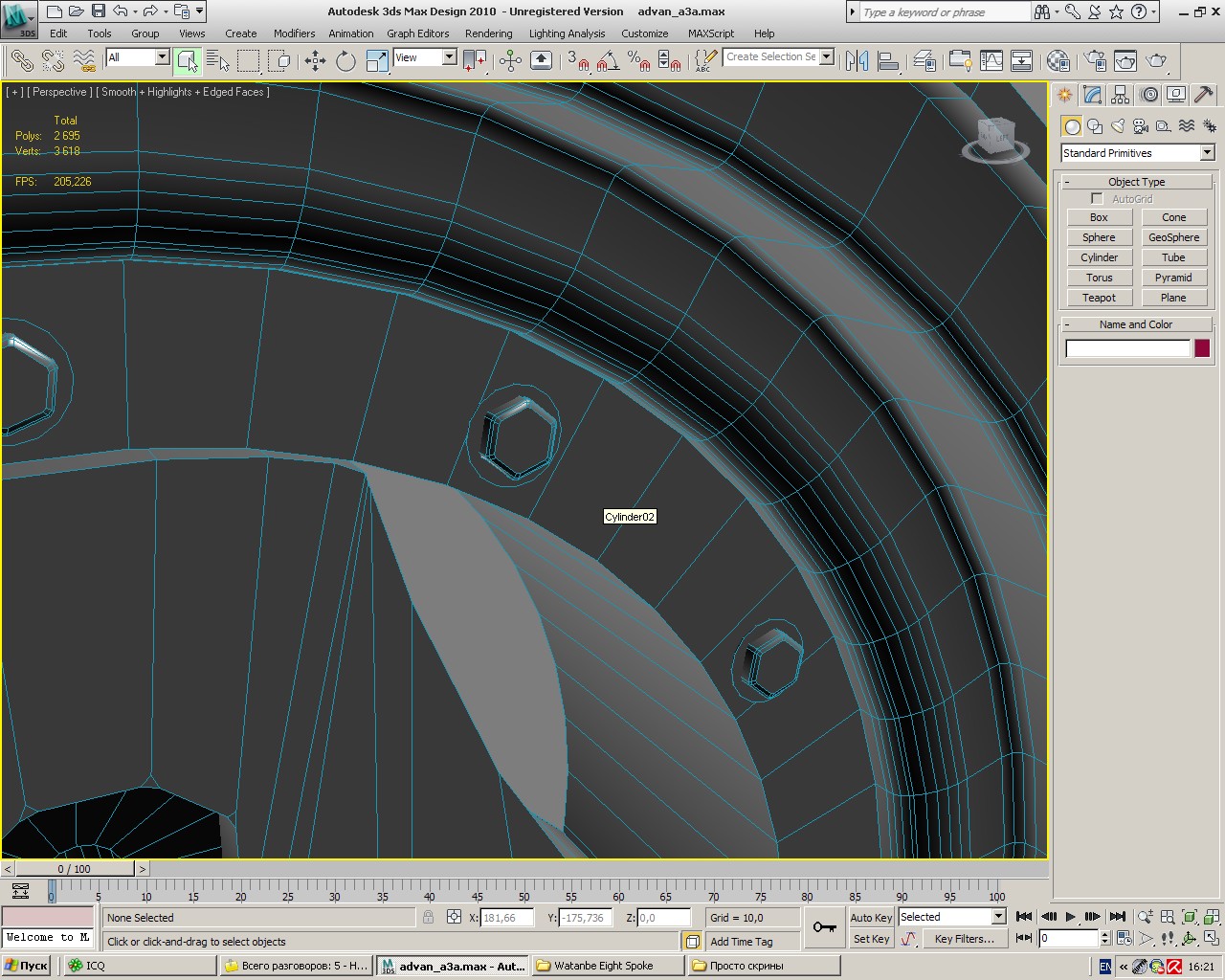
Task: Select the Select and Uniform Scale tool
Action: [x=377, y=61]
